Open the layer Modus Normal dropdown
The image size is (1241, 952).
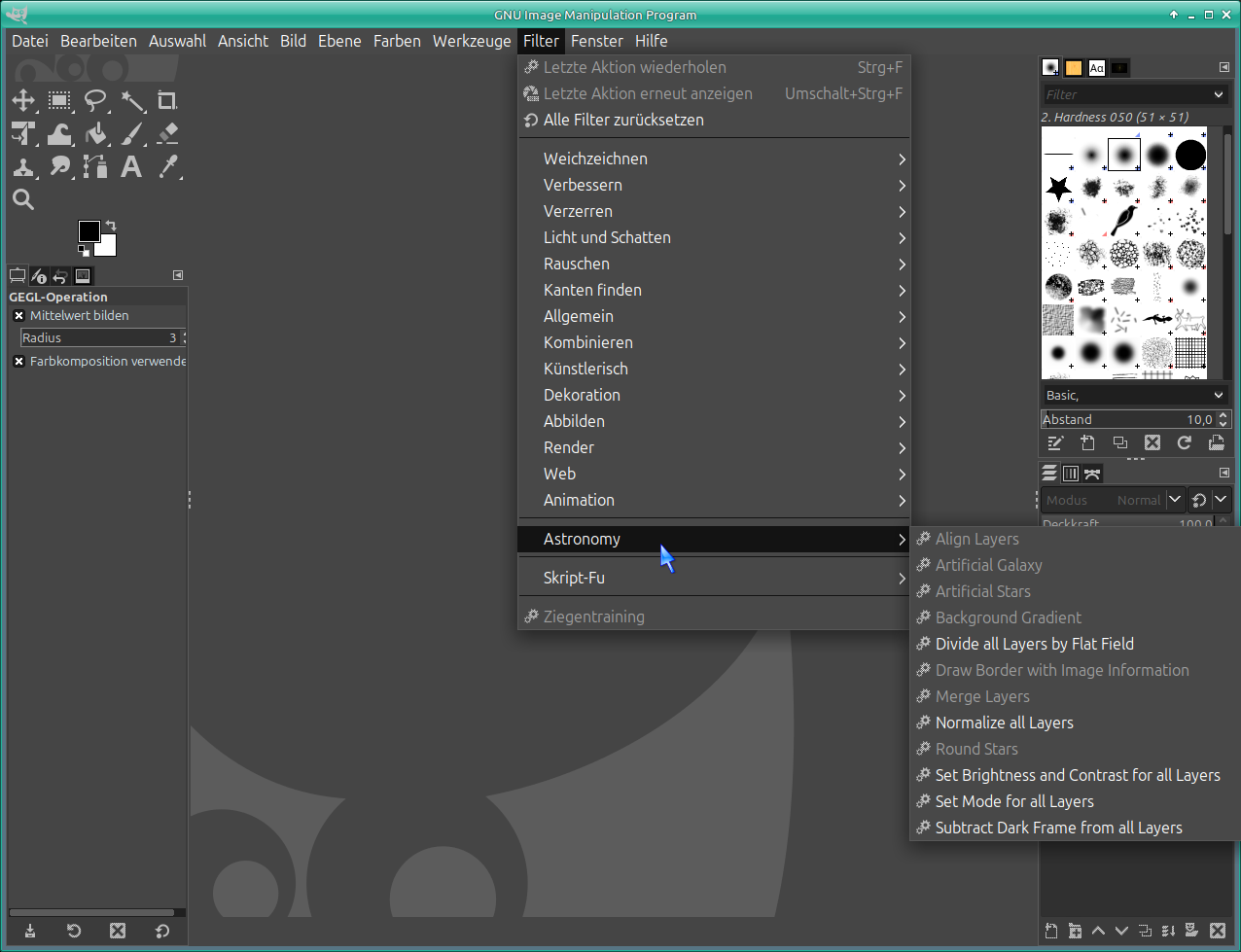click(x=1113, y=500)
